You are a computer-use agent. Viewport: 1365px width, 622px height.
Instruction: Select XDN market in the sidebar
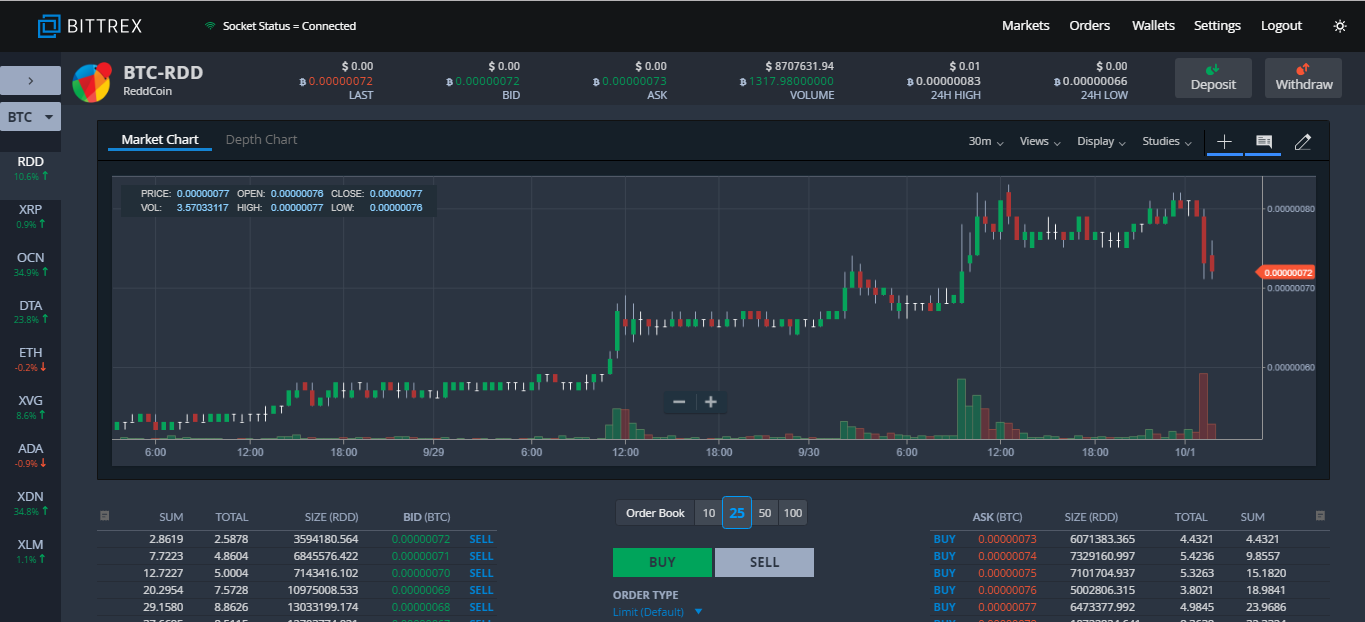pos(30,504)
